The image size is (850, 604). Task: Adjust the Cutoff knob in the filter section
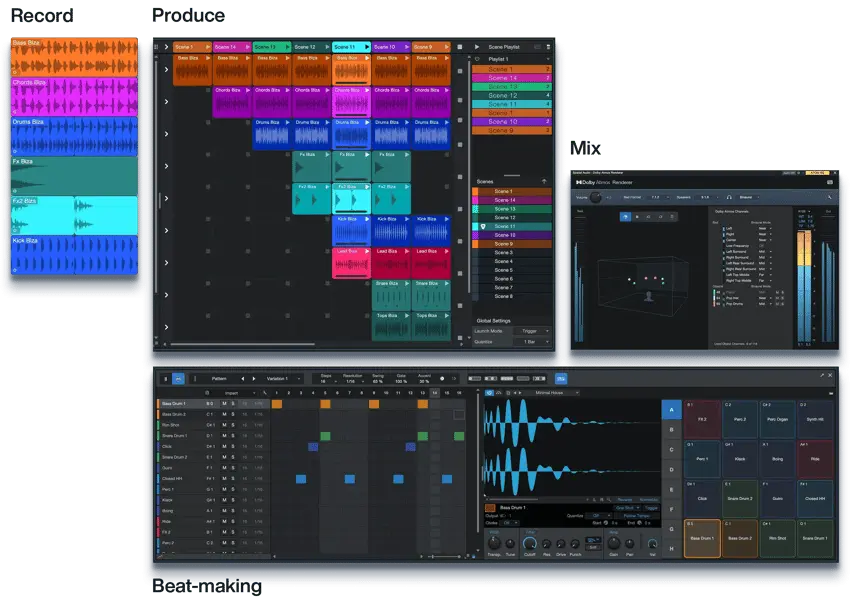click(529, 543)
